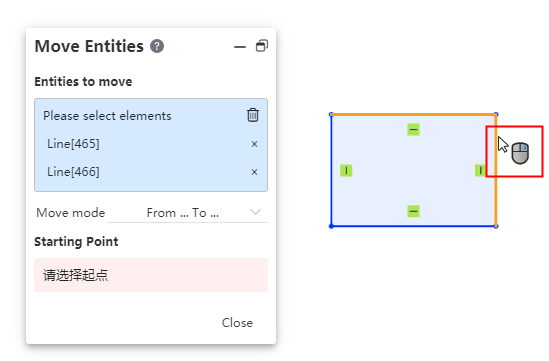Select Line[466] in the entities list

[x=73, y=172]
